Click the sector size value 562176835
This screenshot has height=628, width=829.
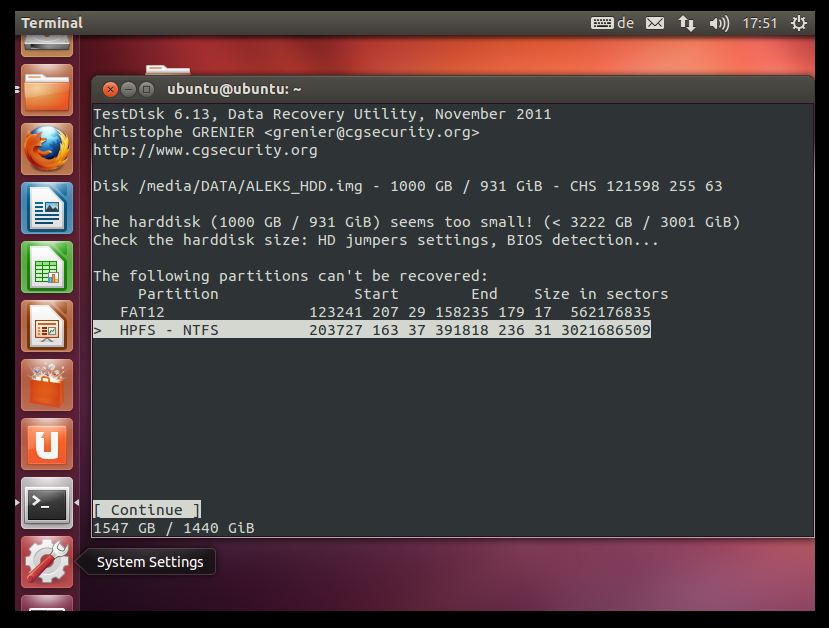610,312
